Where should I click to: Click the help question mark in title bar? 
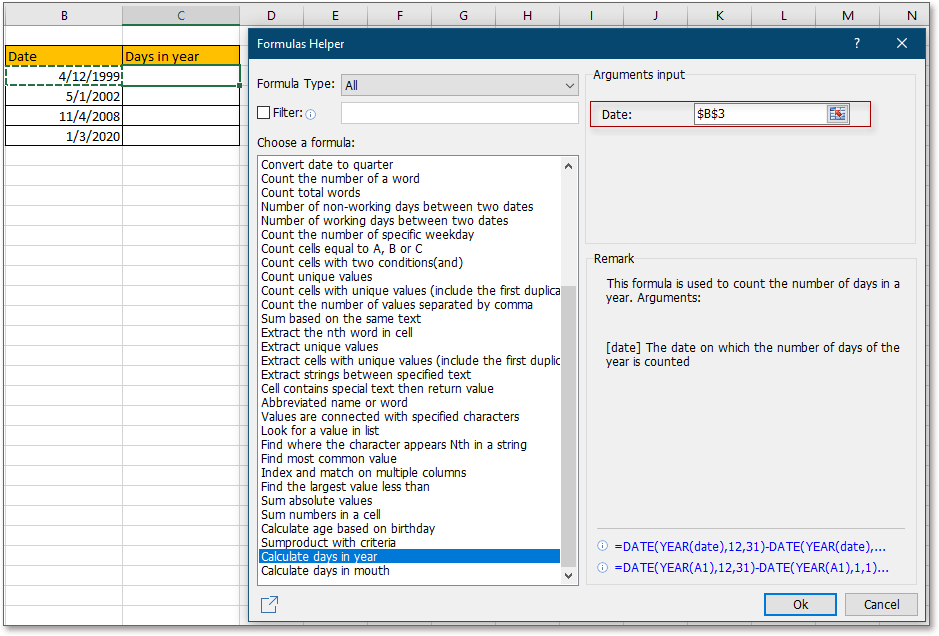(856, 44)
